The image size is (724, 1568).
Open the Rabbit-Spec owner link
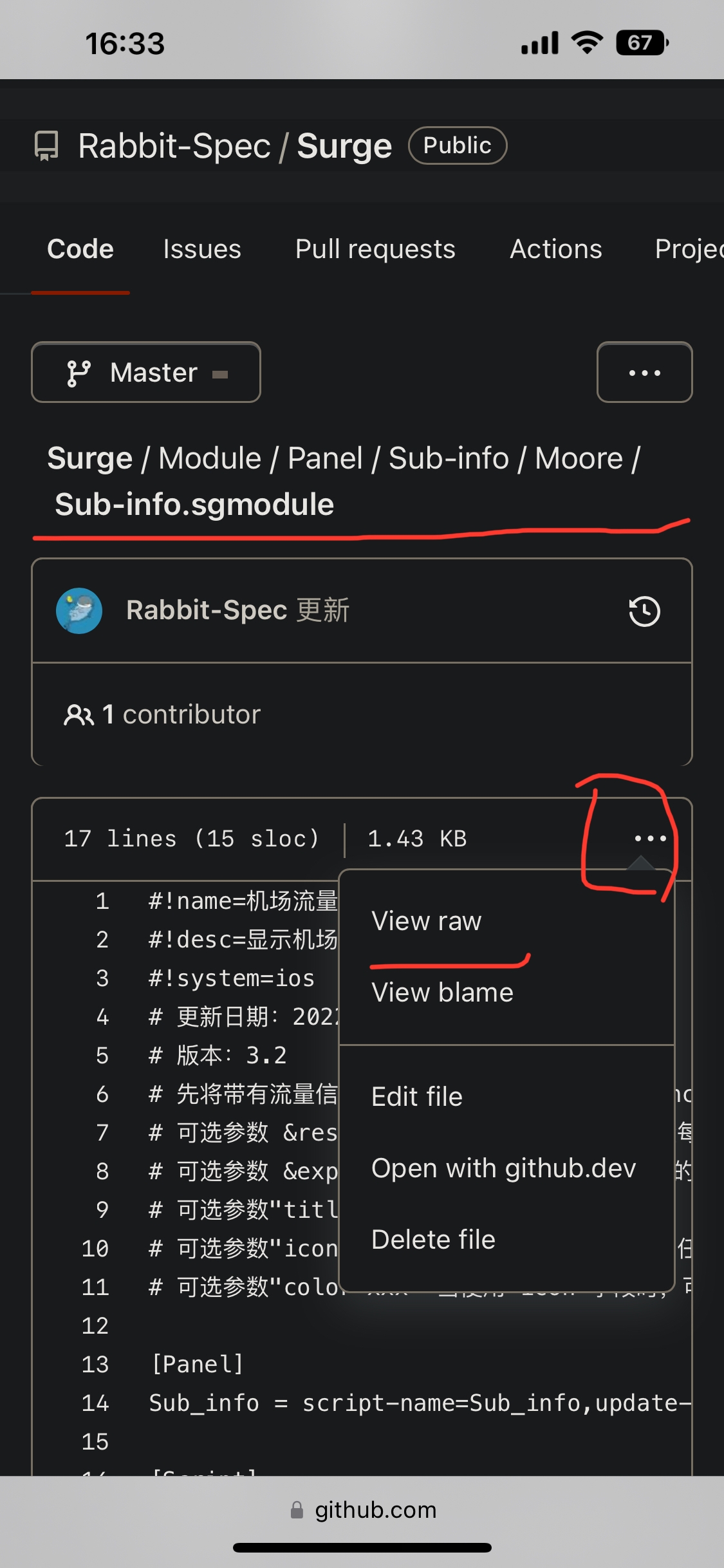click(x=174, y=146)
